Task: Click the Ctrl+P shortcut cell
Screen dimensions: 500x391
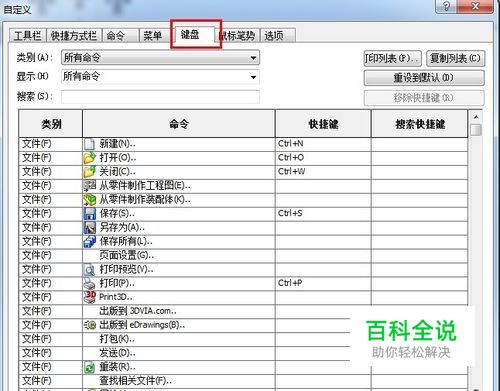Action: [x=323, y=283]
